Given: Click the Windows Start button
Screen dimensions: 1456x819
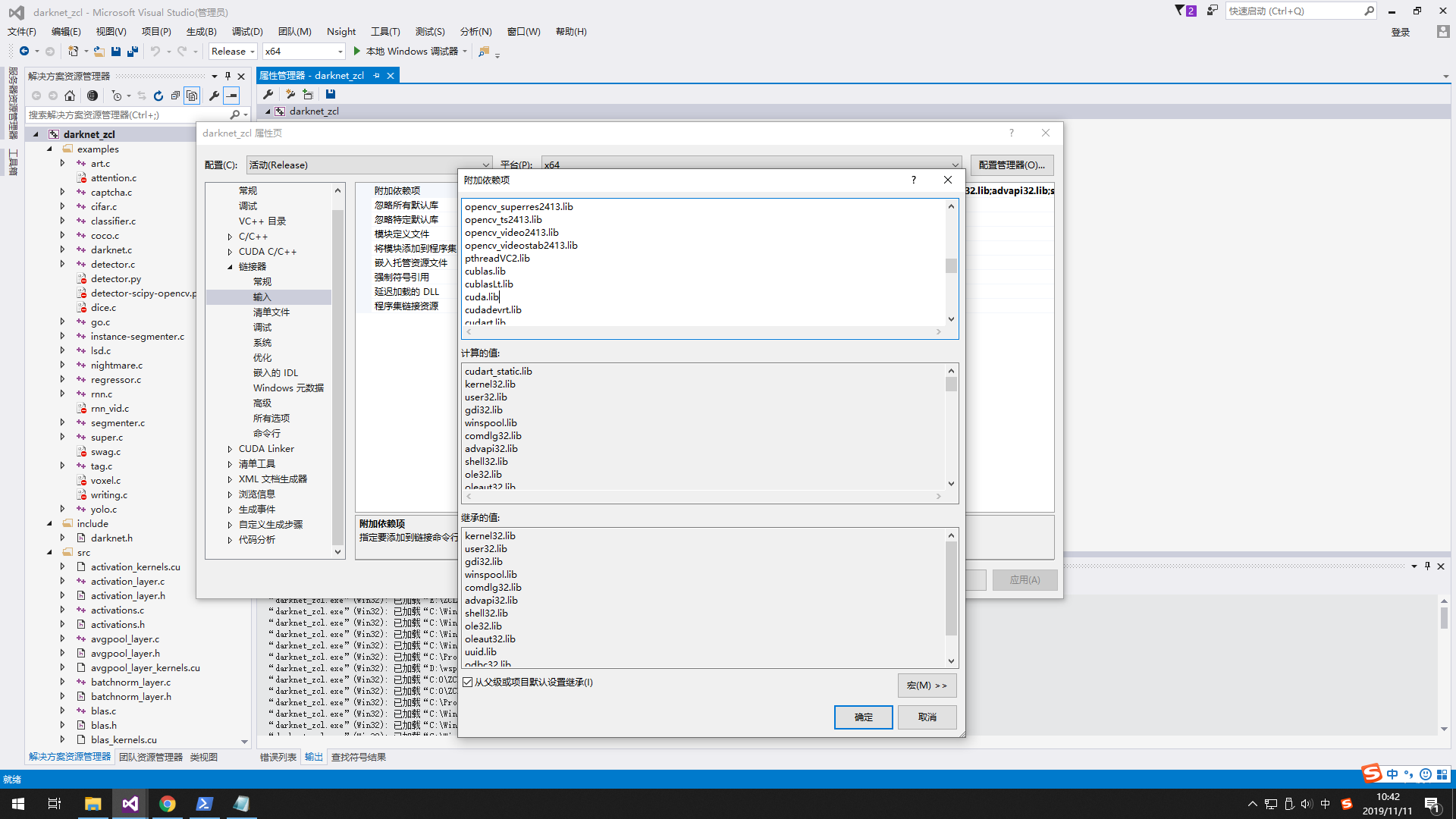Looking at the screenshot, I should [x=18, y=804].
